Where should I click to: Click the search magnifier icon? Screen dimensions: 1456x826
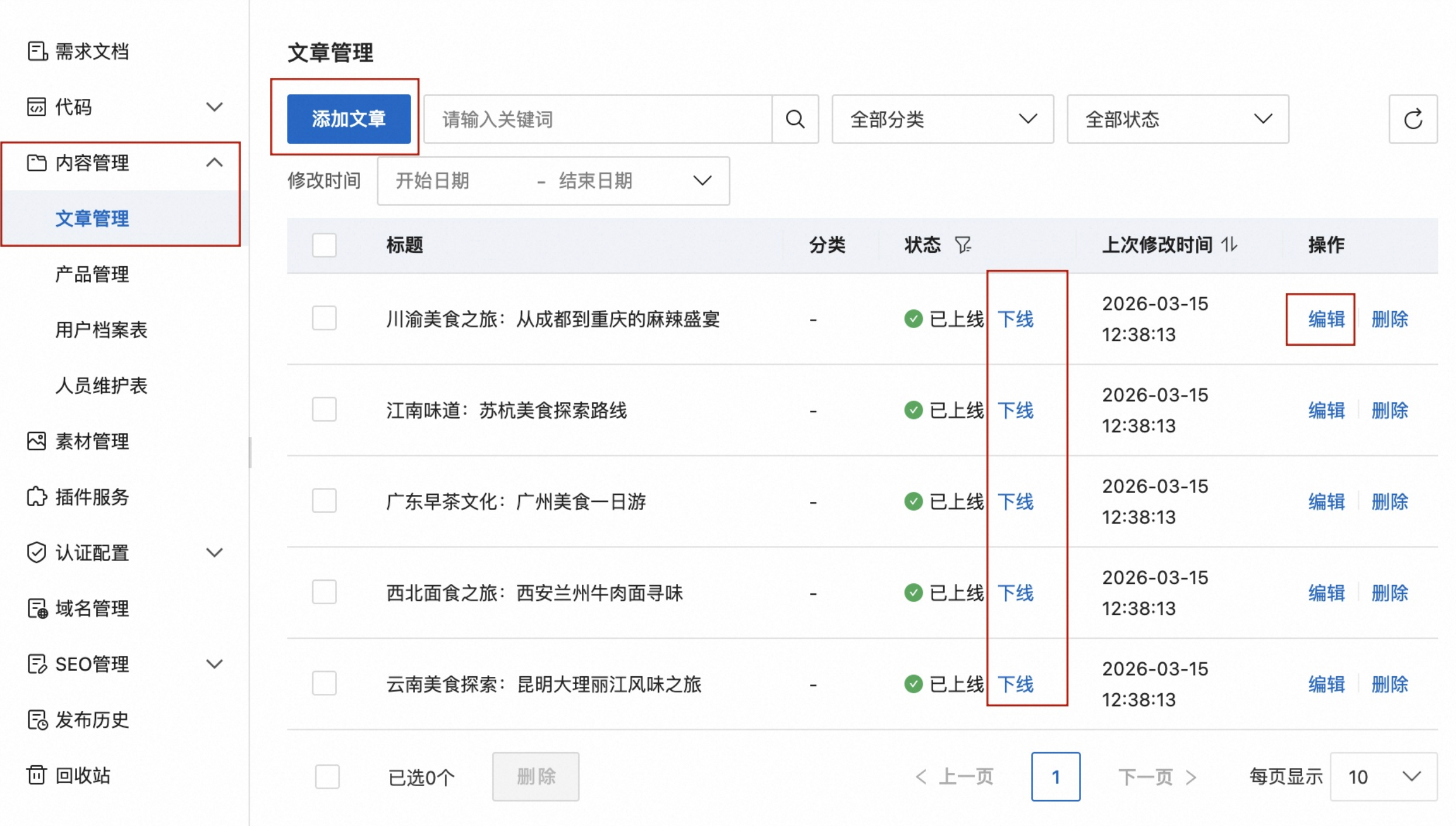(795, 119)
